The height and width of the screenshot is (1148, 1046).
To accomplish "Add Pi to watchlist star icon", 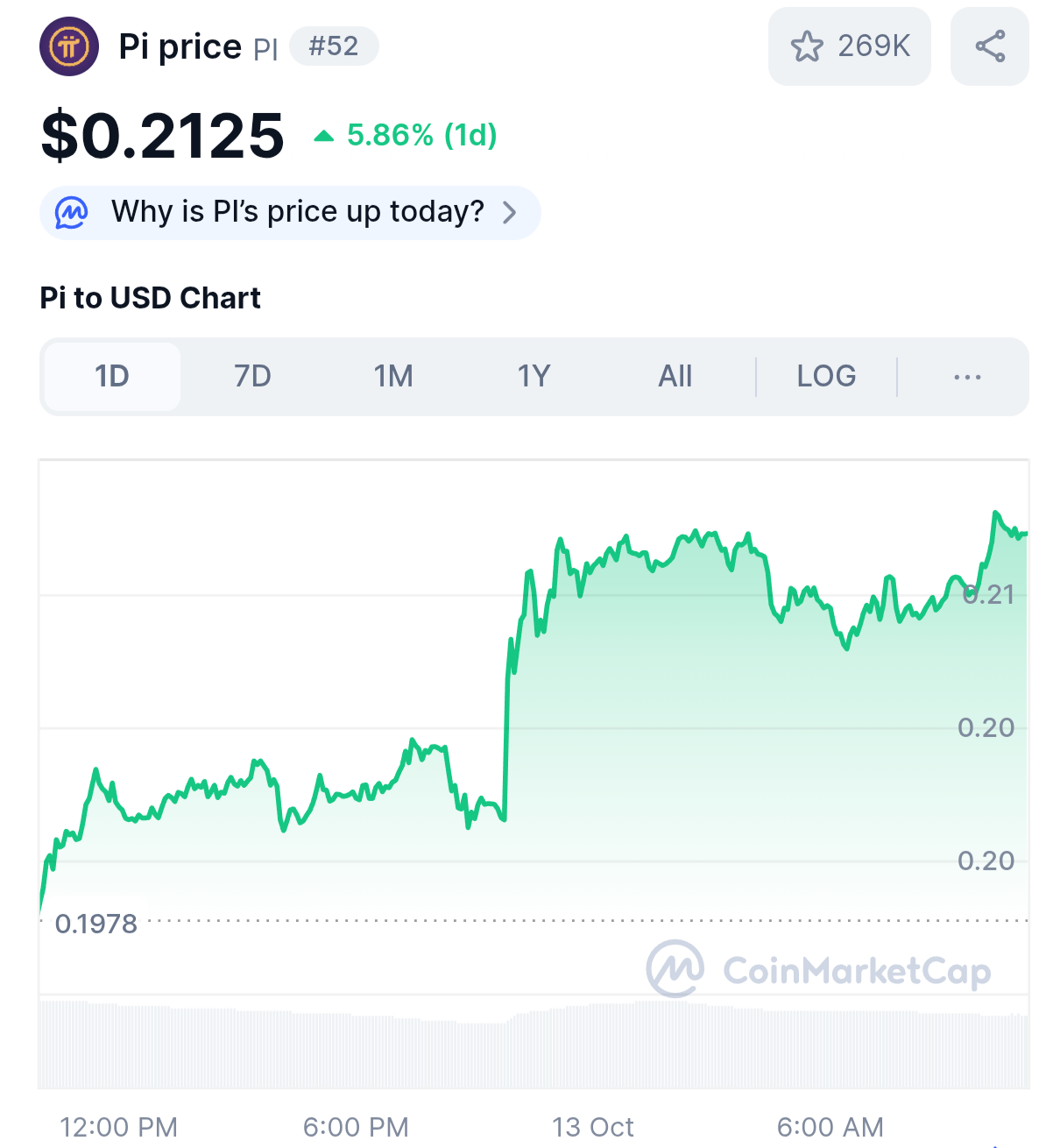I will (x=807, y=46).
